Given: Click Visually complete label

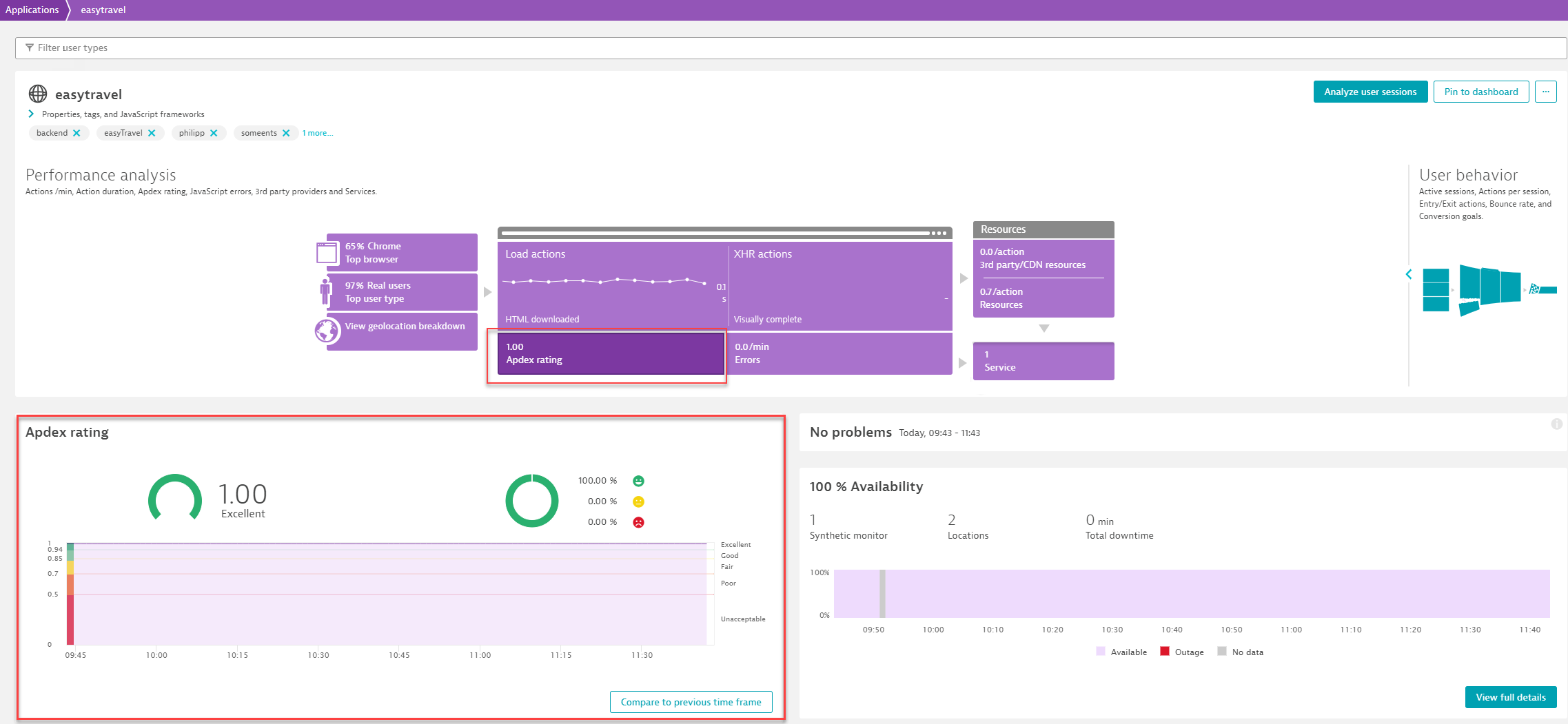Looking at the screenshot, I should (x=768, y=319).
